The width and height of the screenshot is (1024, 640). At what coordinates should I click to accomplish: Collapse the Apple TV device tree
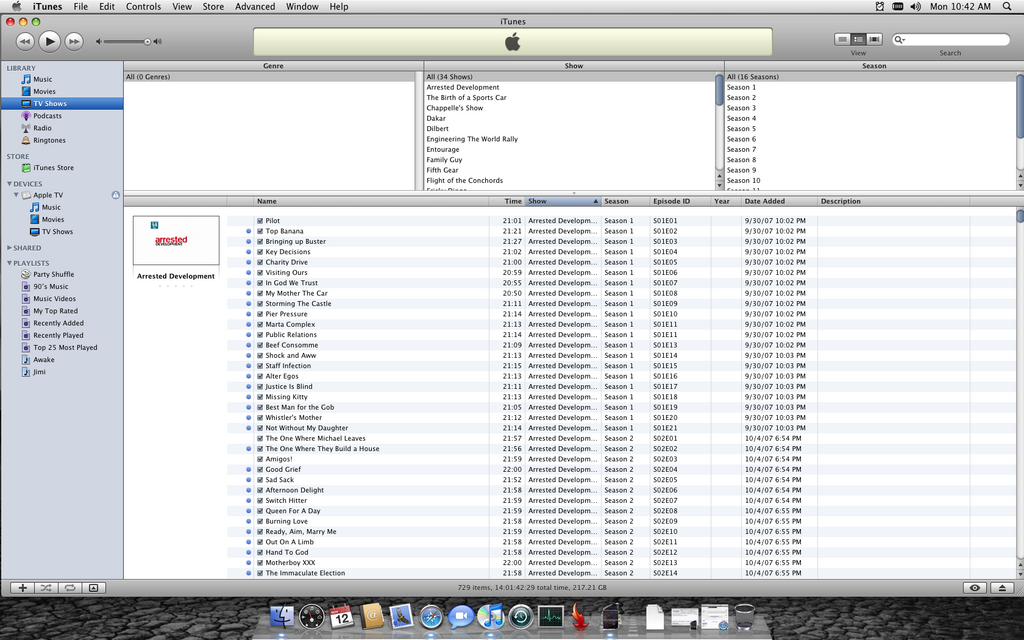click(16, 195)
